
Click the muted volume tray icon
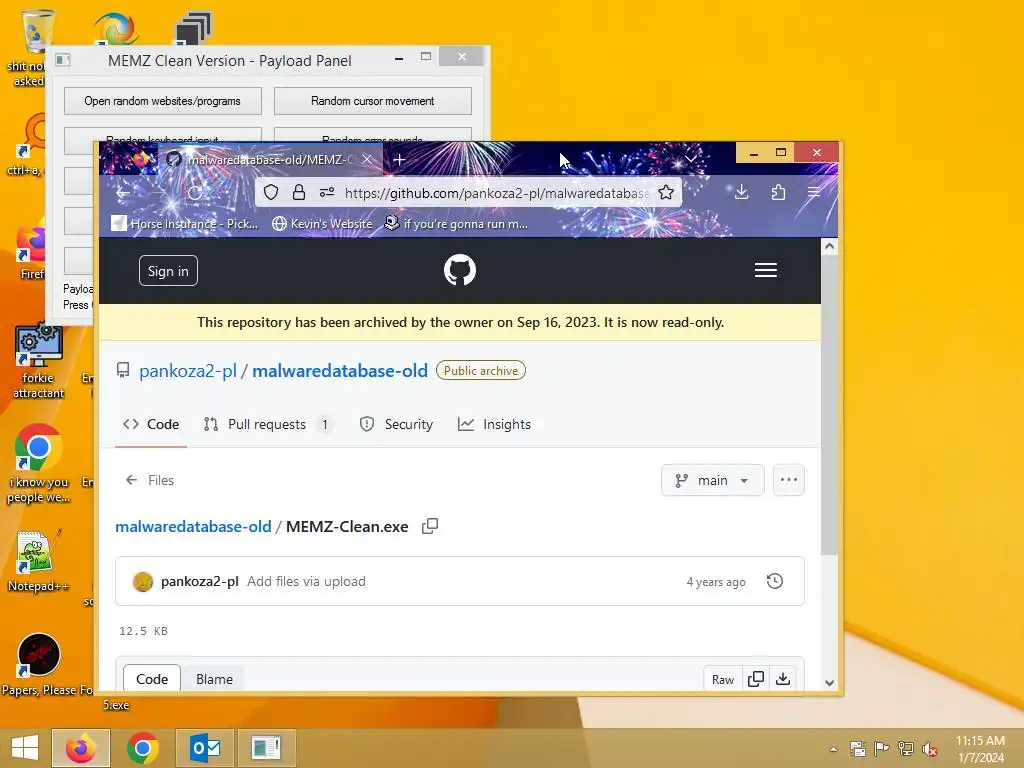(929, 749)
